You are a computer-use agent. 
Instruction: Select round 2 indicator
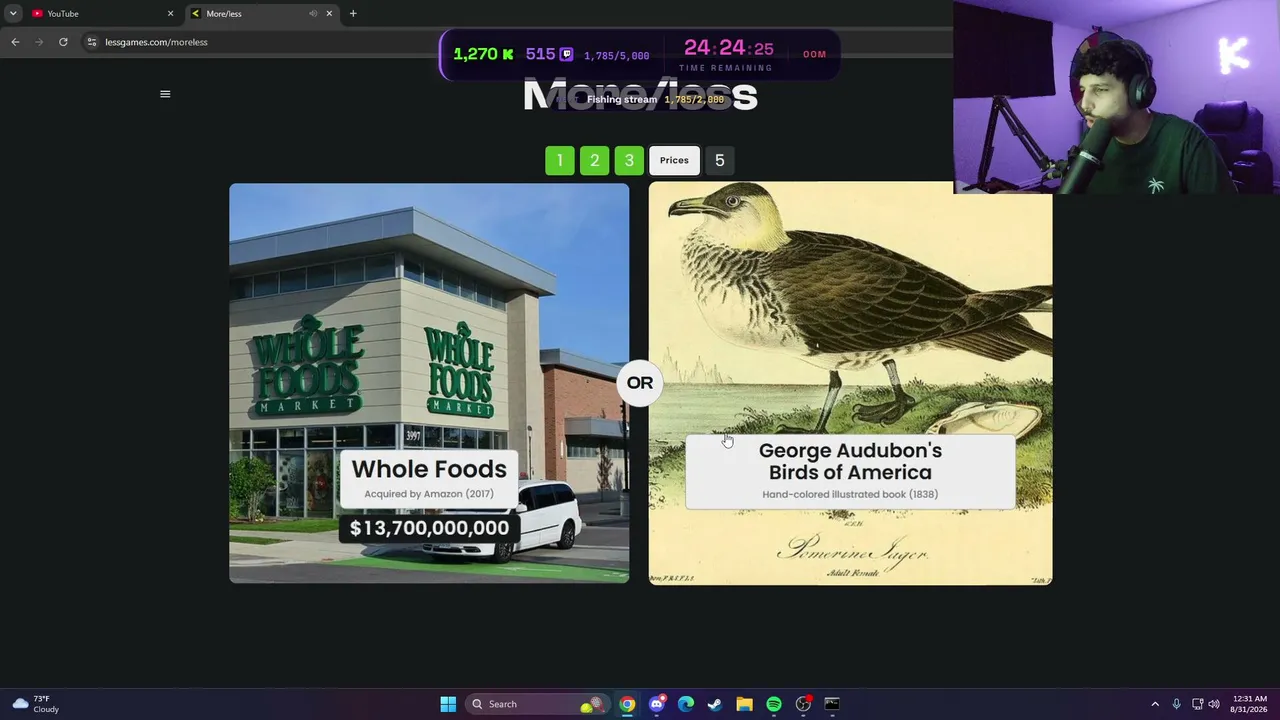point(594,160)
